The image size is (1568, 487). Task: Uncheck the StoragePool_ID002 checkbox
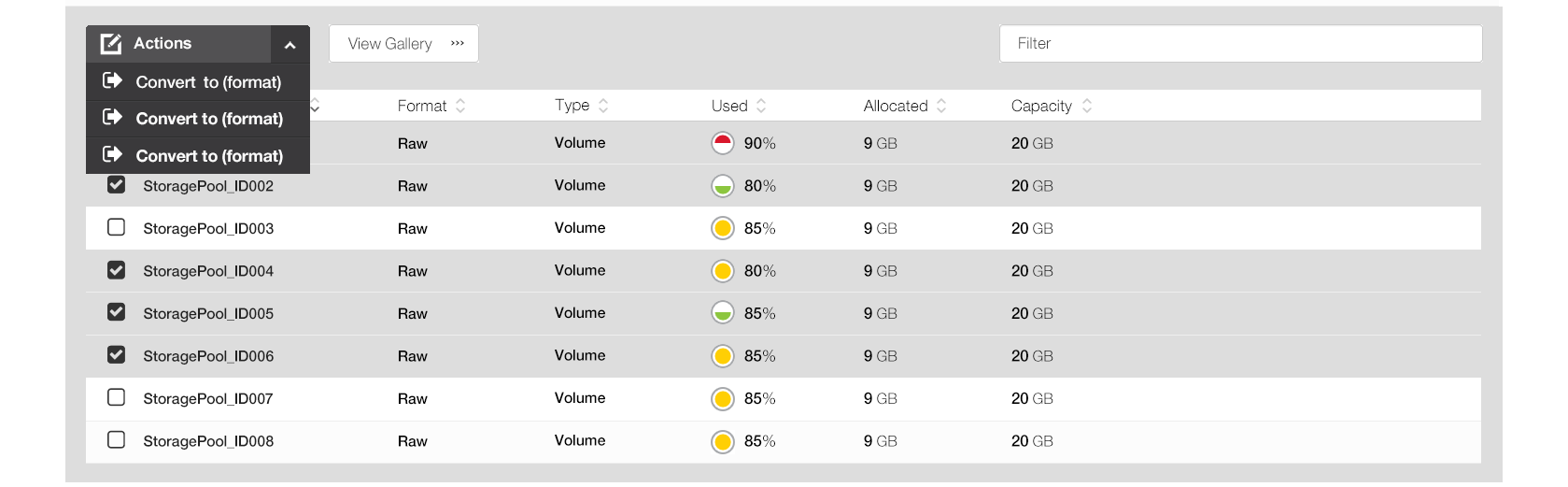[117, 185]
